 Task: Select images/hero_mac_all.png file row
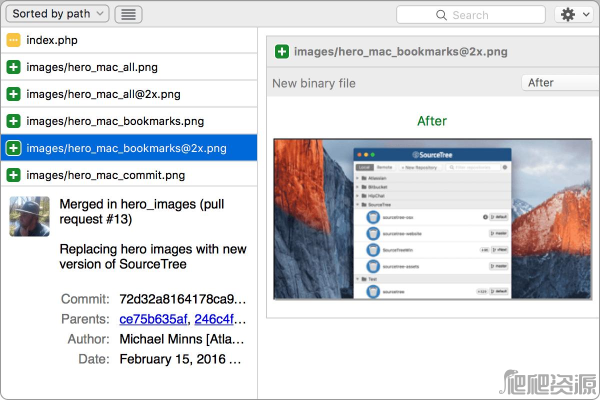pos(129,67)
